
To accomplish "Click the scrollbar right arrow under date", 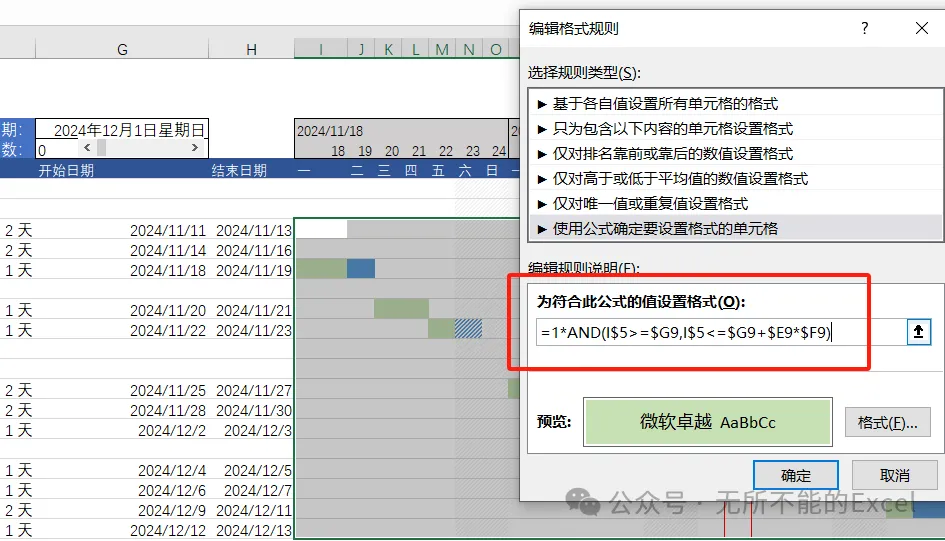I will pyautogui.click(x=195, y=147).
